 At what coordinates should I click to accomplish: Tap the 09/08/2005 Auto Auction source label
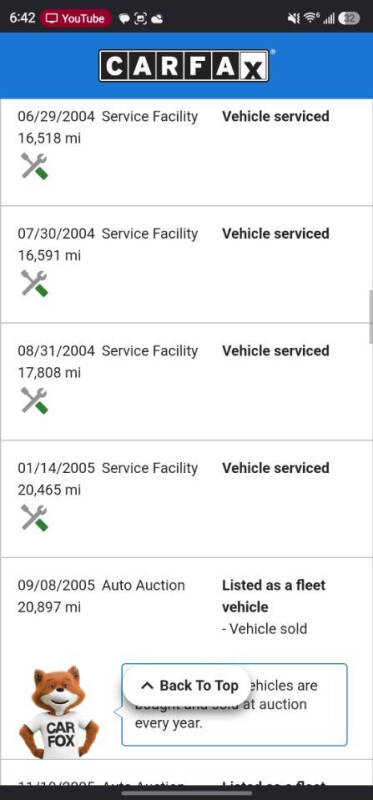pyautogui.click(x=143, y=585)
